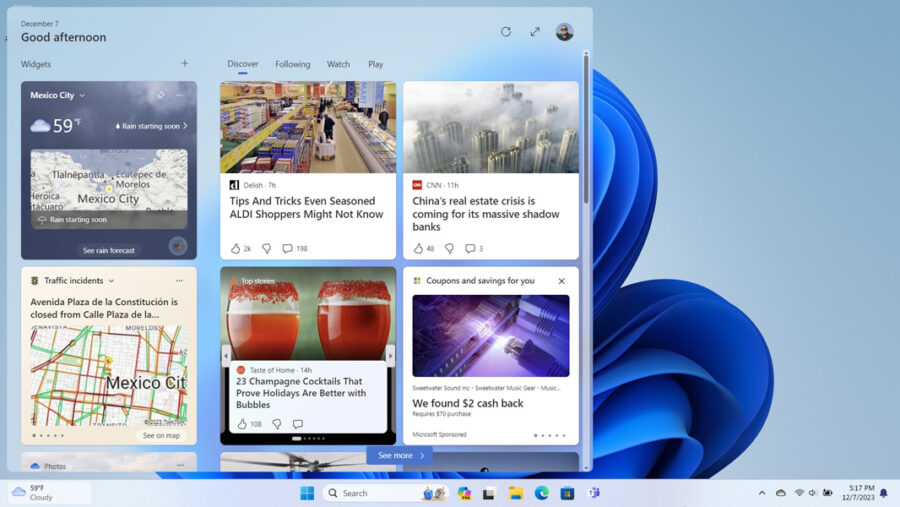This screenshot has height=507, width=900.
Task: Select first pager dot on Coupons card
Action: 536,435
